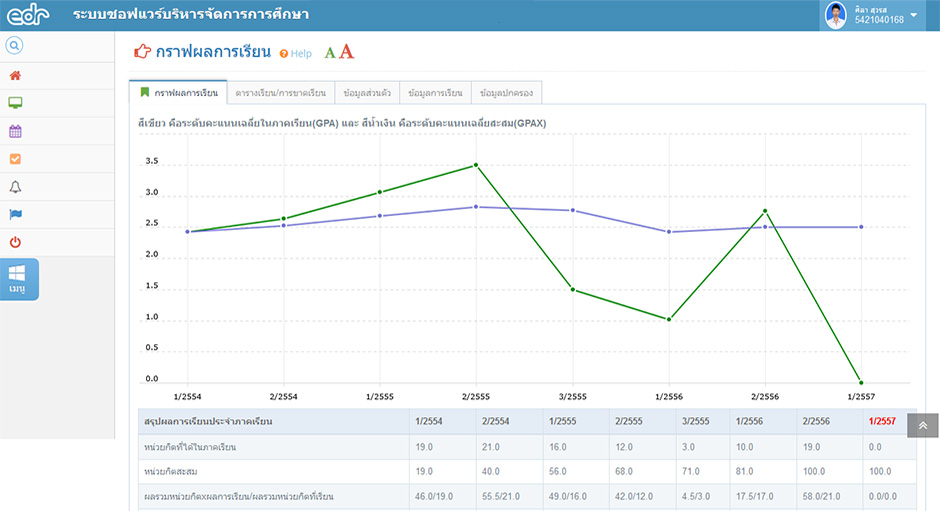The image size is (940, 511).
Task: Open the green monitor icon in sidebar
Action: (15, 103)
